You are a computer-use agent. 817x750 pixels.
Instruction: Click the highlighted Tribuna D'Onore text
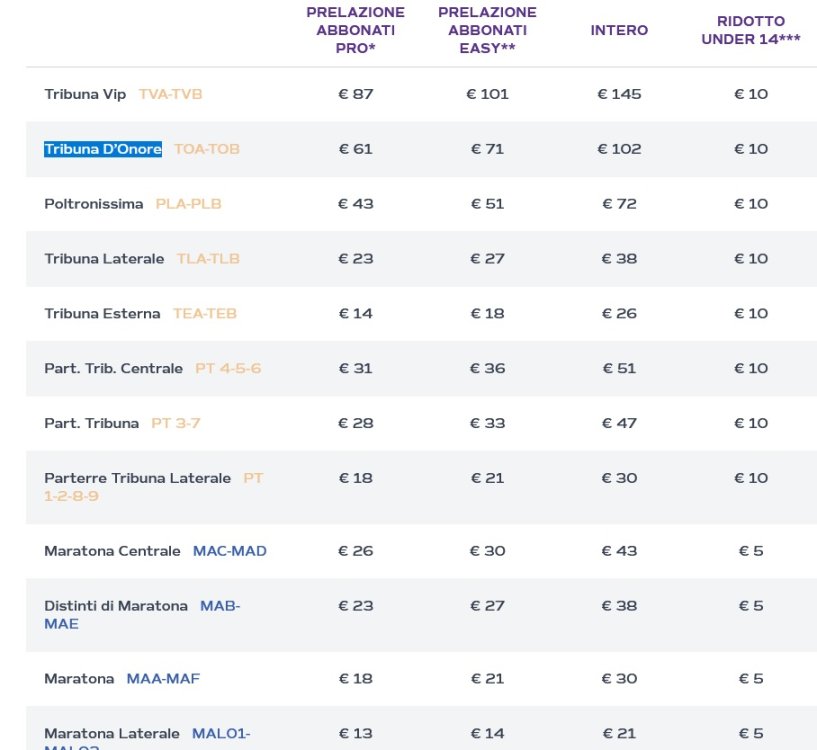pos(103,149)
